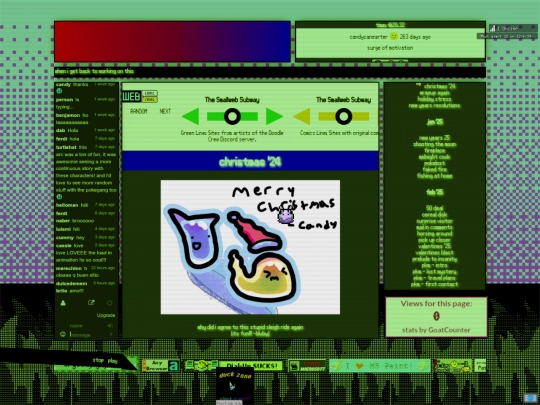The height and width of the screenshot is (405, 540).
Task: Open 'horsing around' comic link
Action: pos(434,233)
